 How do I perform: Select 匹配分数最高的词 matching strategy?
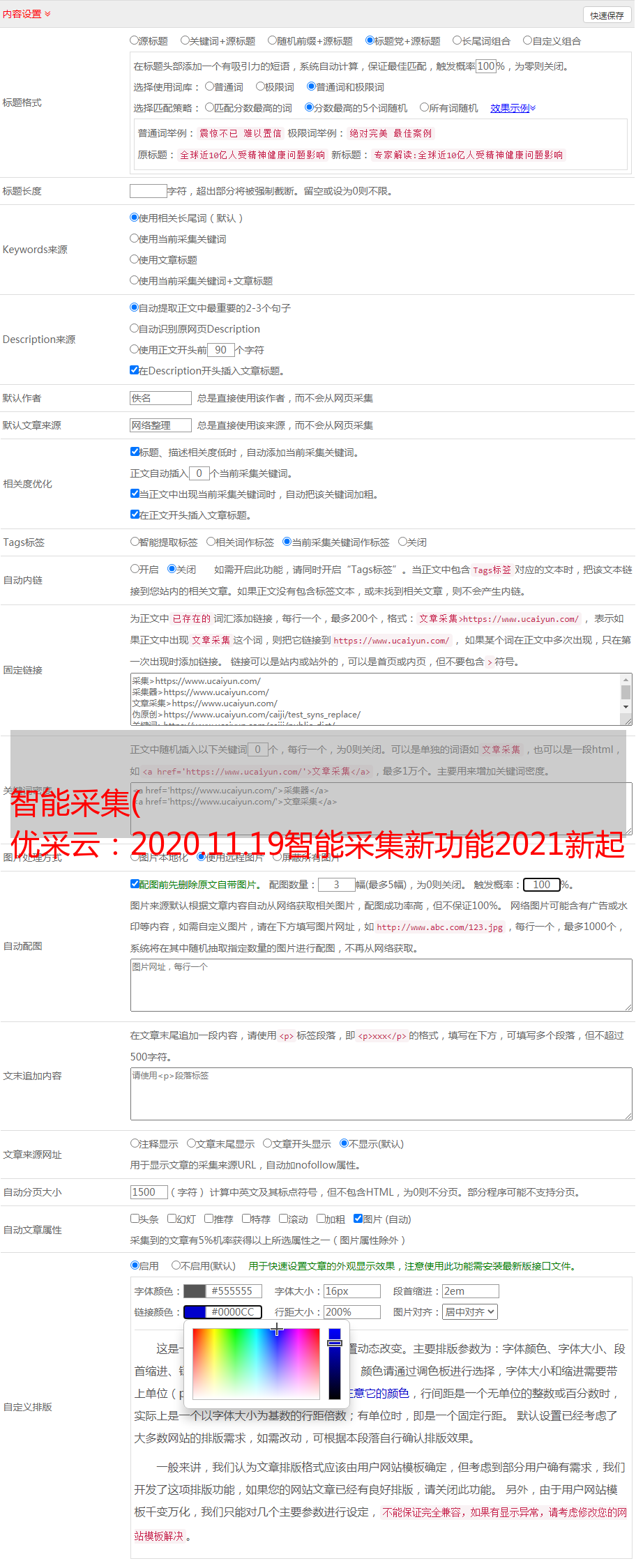(209, 108)
